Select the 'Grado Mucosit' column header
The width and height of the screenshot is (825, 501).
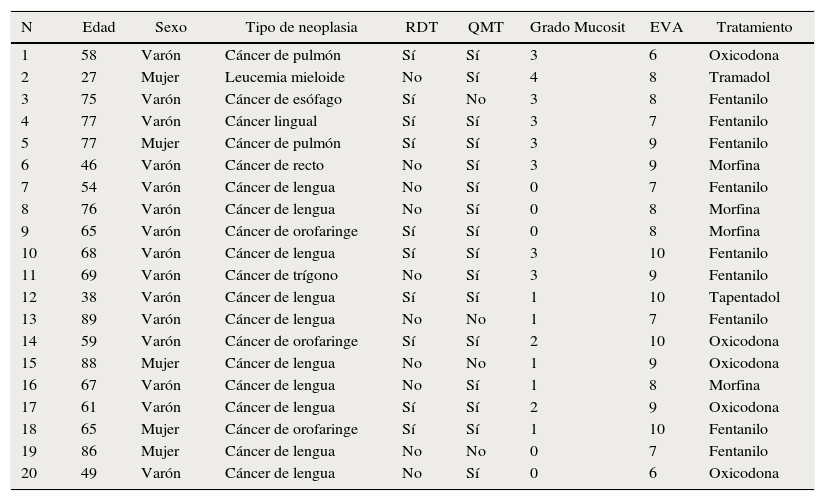[577, 28]
